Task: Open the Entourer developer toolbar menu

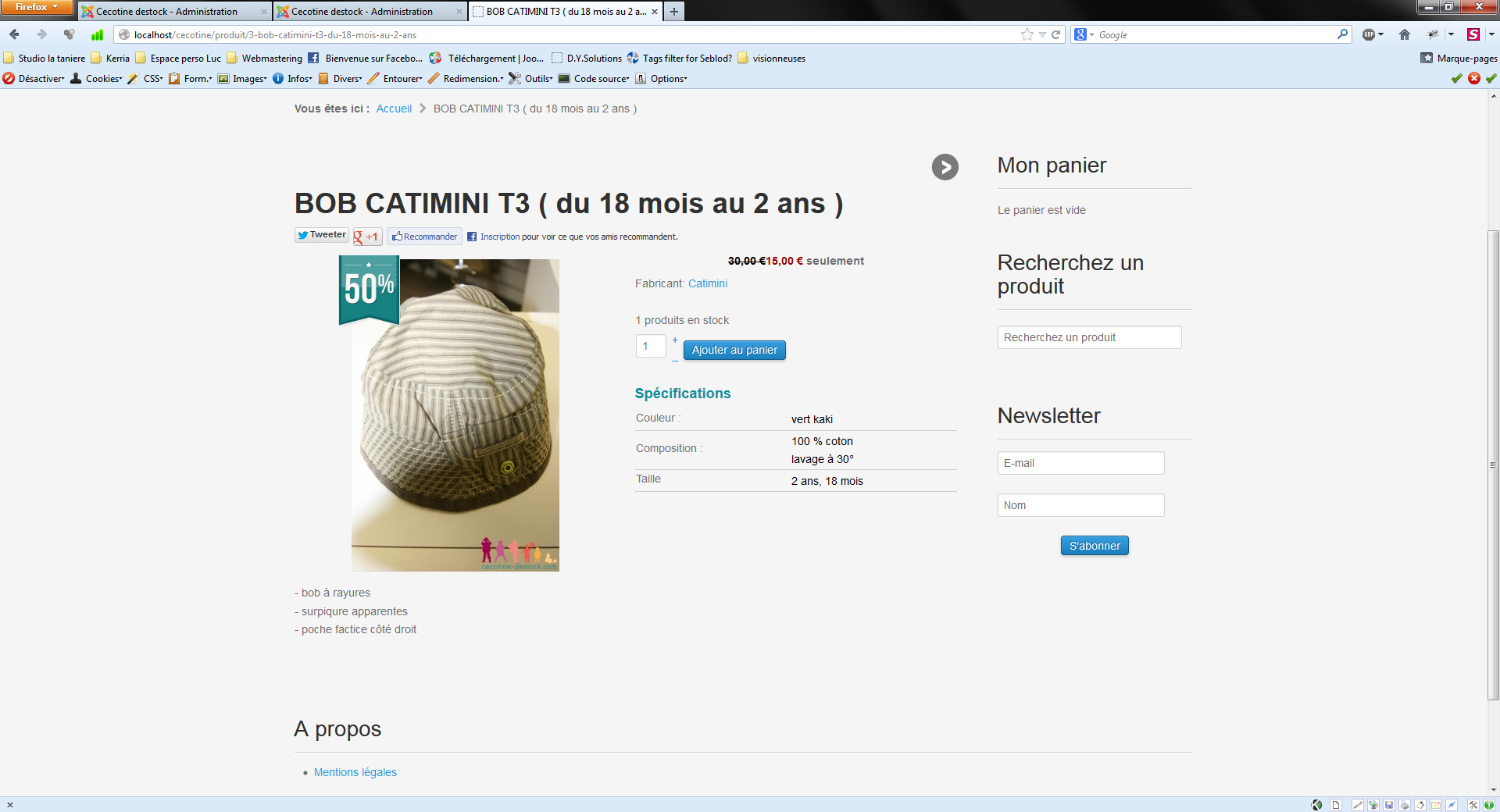Action: 395,78
